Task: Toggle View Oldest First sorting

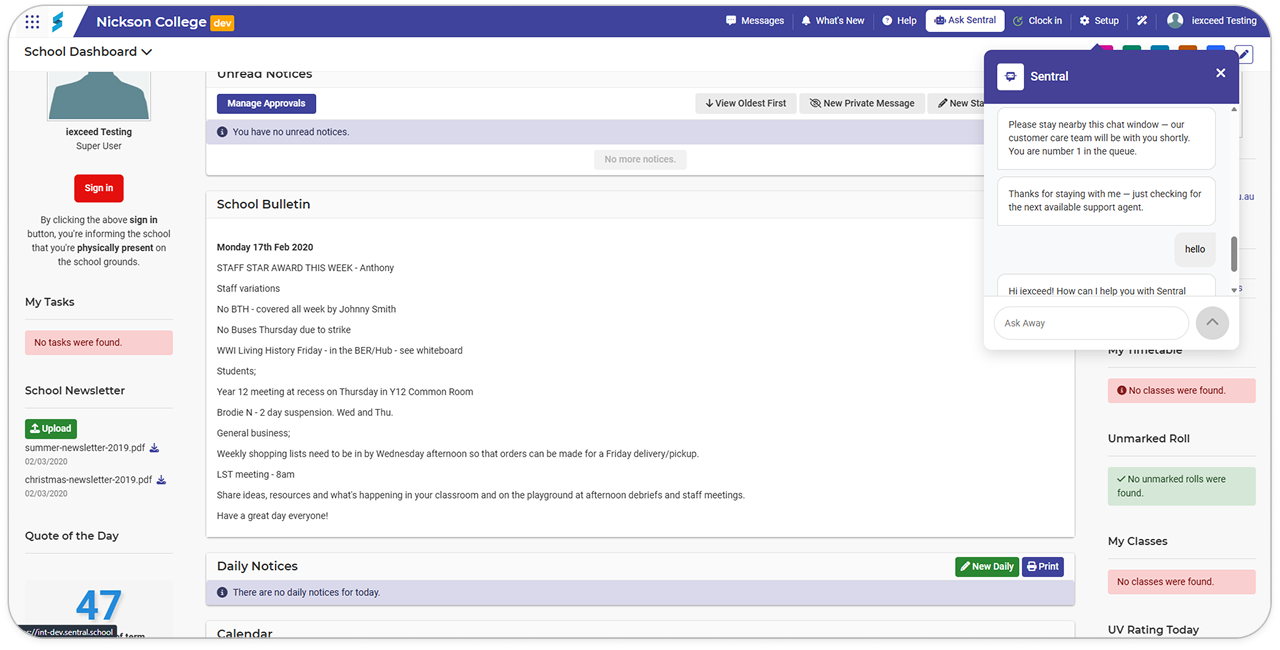Action: pyautogui.click(x=745, y=103)
